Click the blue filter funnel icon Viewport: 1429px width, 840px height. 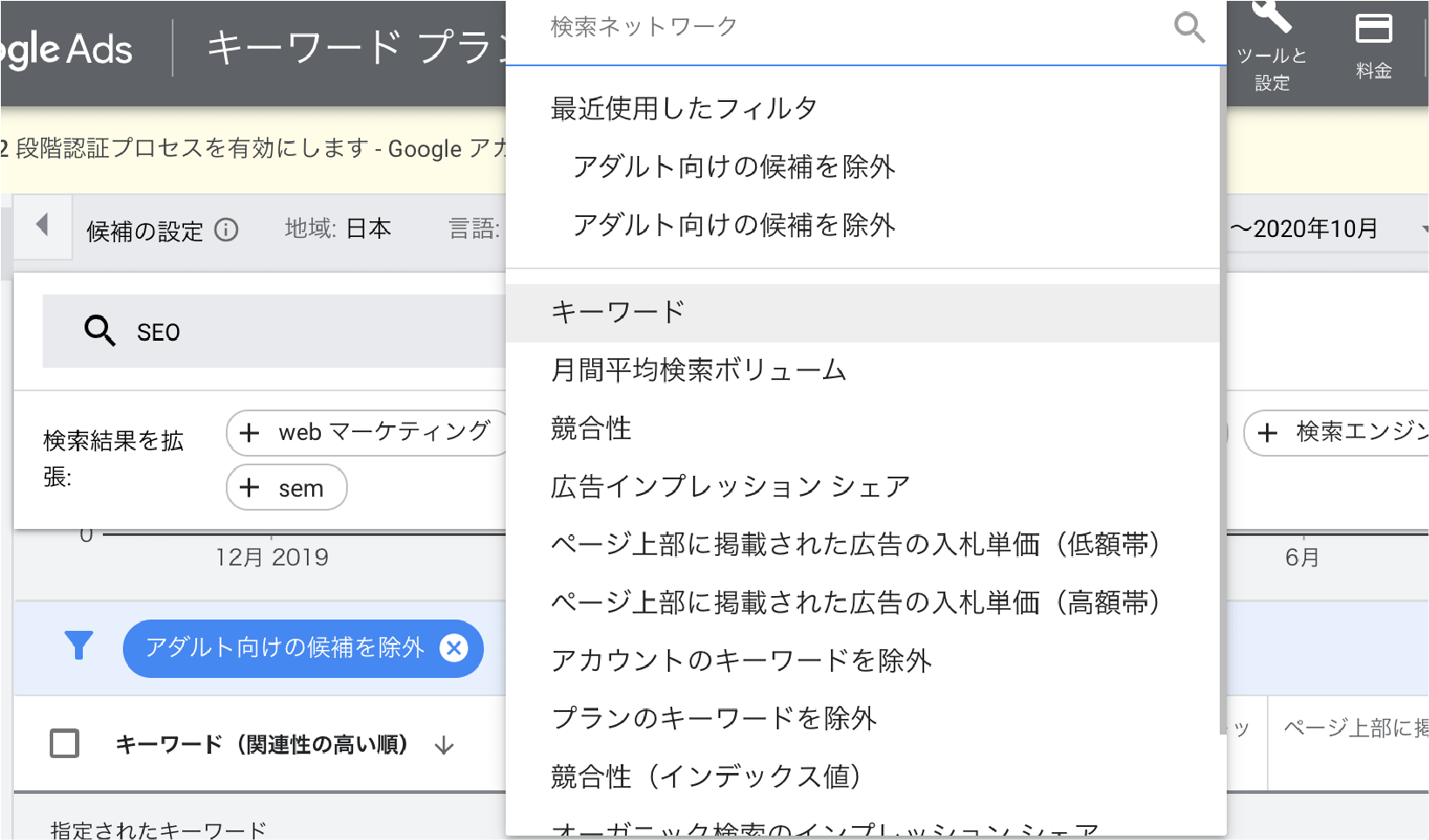[x=78, y=648]
